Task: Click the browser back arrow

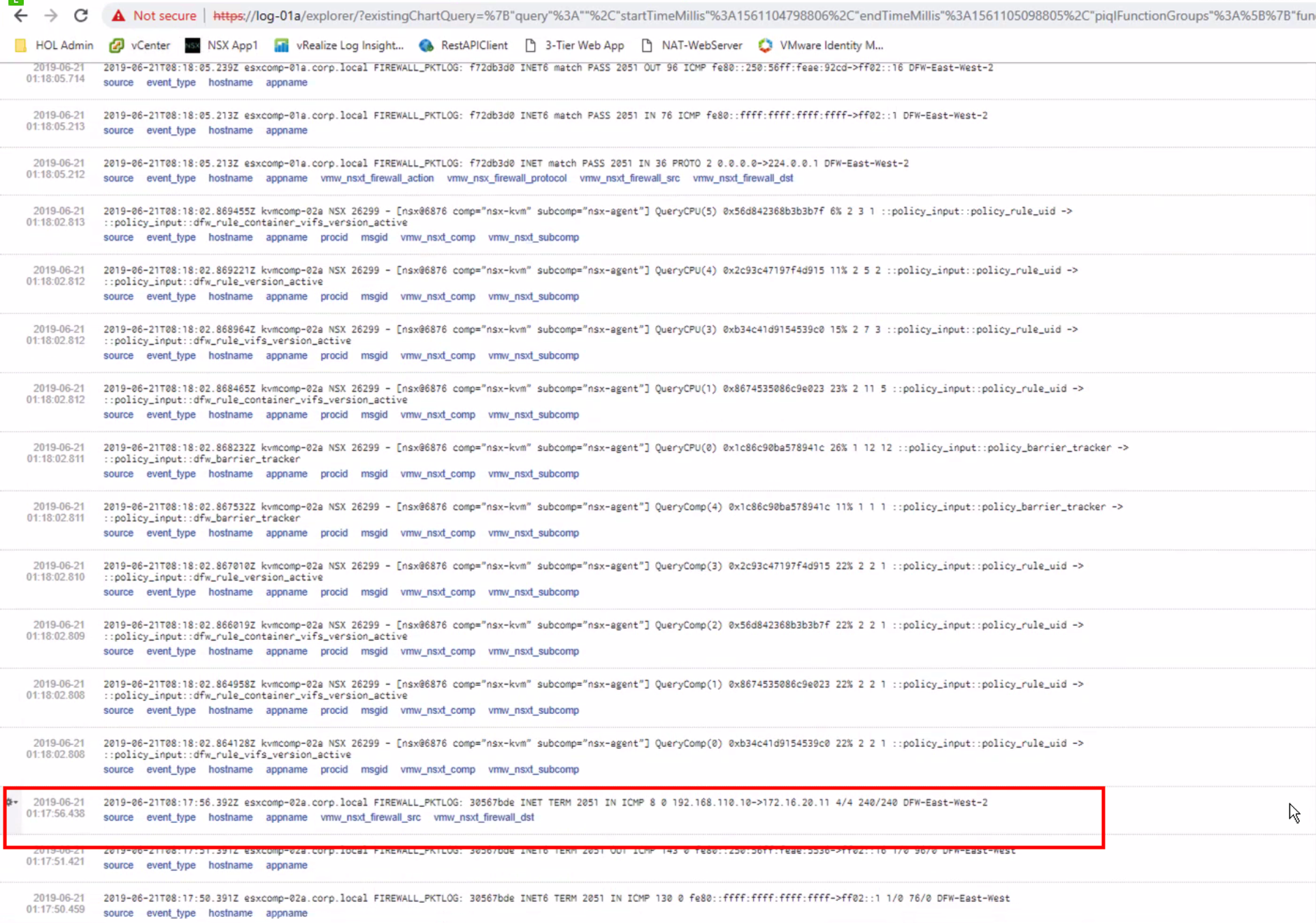Action: click(x=21, y=15)
